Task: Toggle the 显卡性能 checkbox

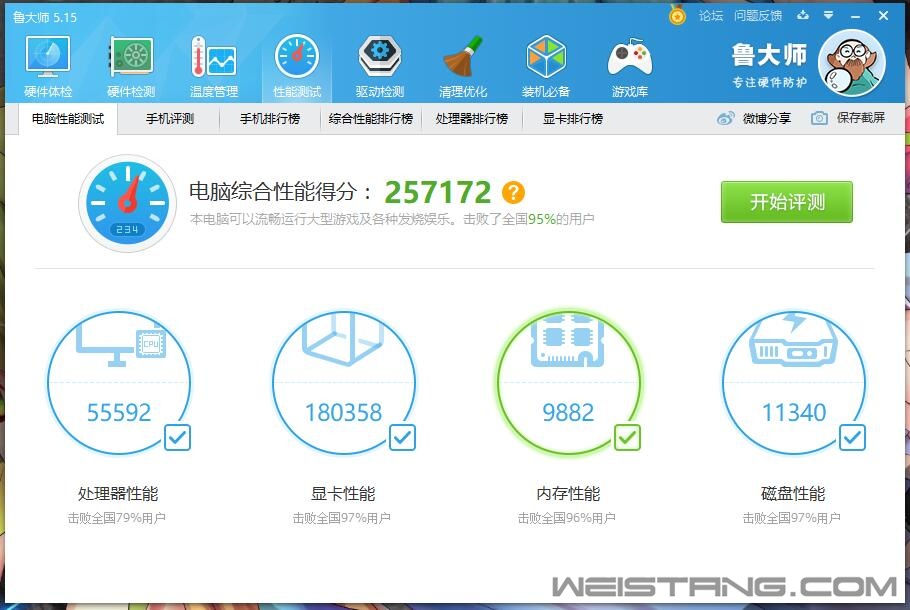Action: (x=402, y=437)
